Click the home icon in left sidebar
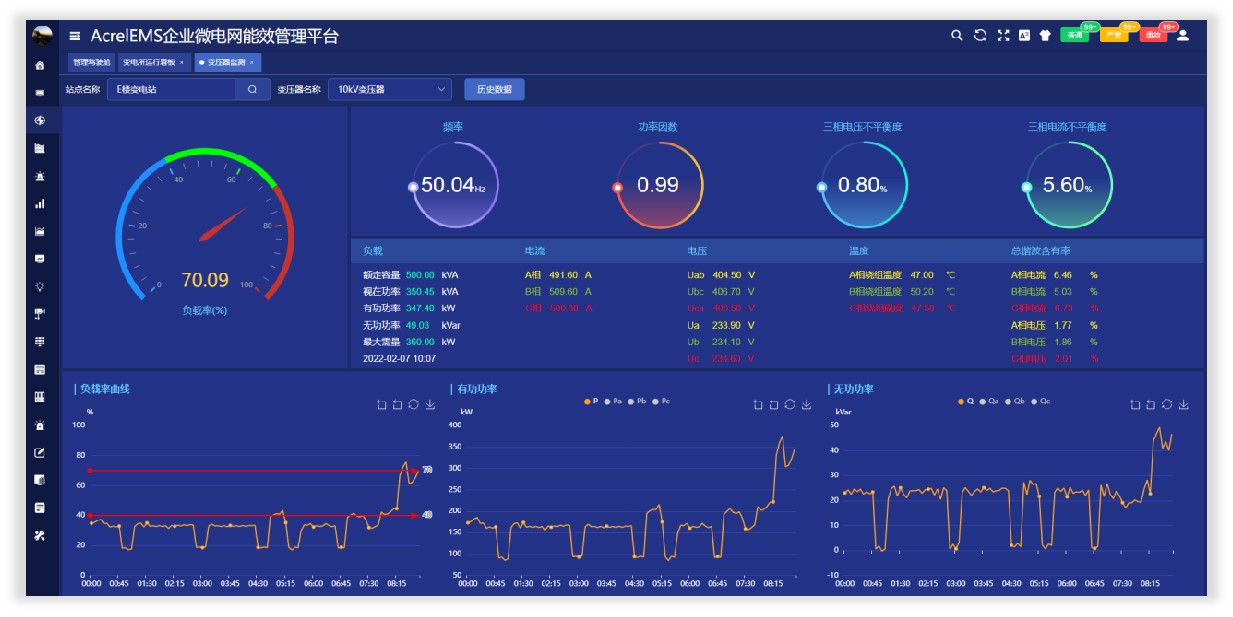The width and height of the screenshot is (1233, 617). (40, 66)
